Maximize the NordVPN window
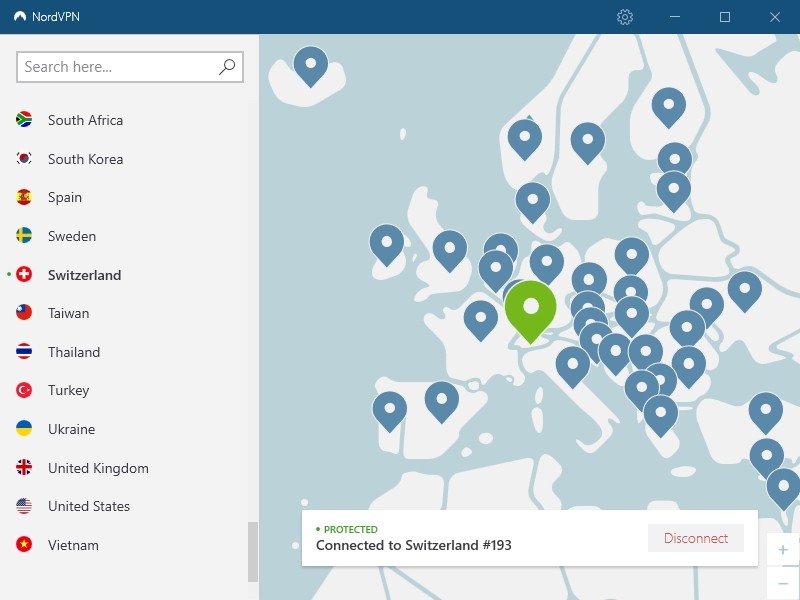Image resolution: width=800 pixels, height=600 pixels. (724, 17)
